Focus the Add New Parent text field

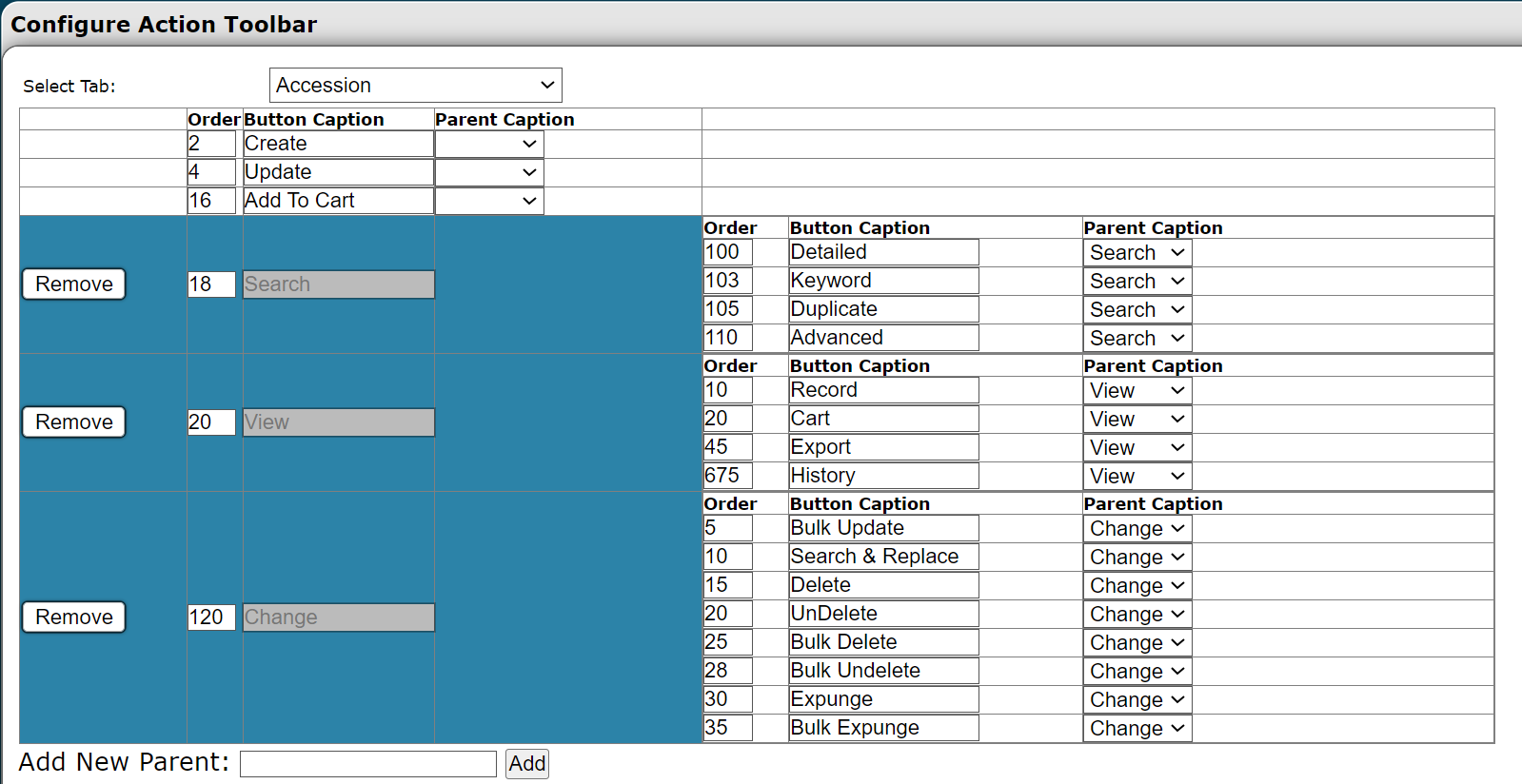point(367,763)
